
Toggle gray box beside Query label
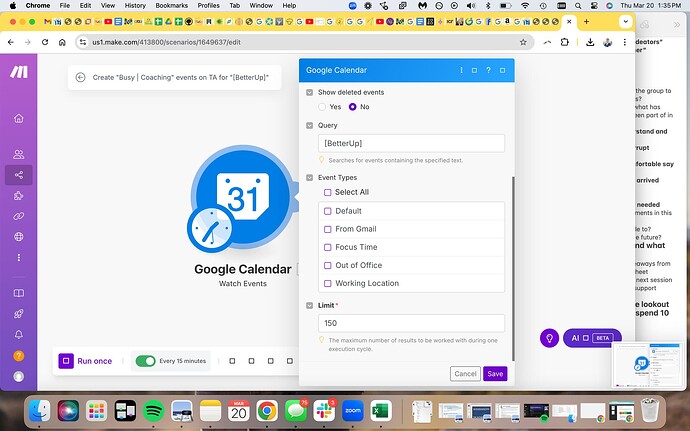pos(309,125)
